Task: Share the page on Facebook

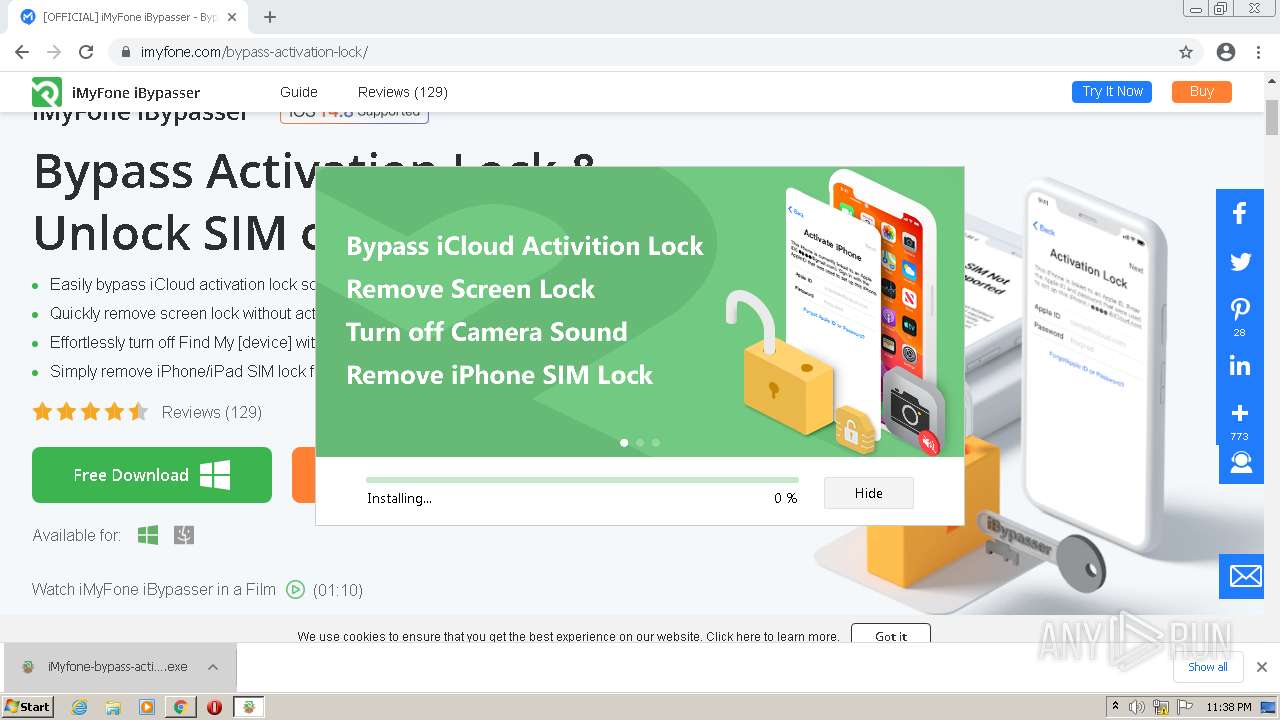Action: coord(1240,213)
